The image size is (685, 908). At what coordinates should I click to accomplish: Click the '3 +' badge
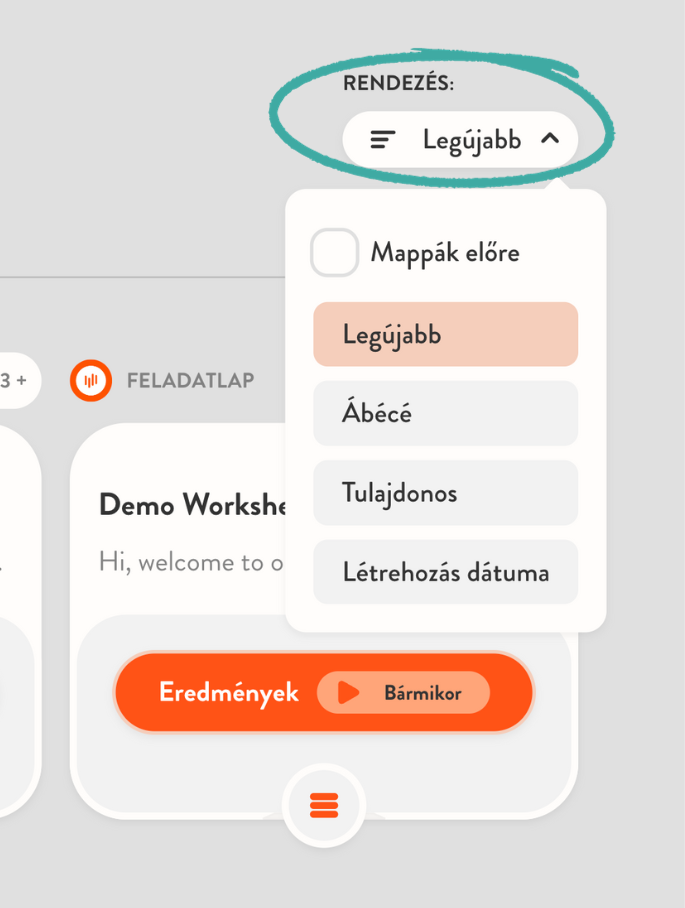tap(14, 381)
